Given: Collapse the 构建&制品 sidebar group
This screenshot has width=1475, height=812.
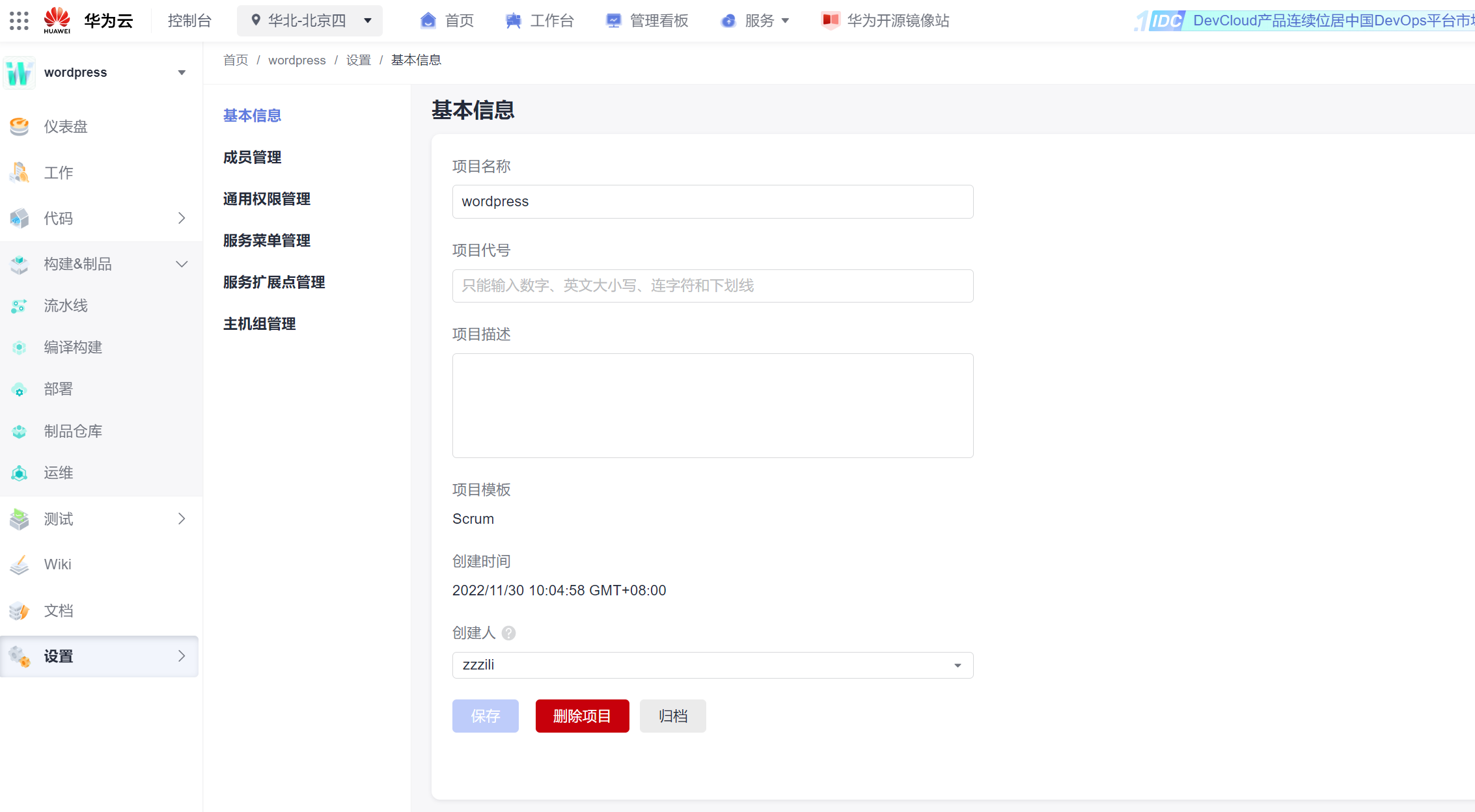Looking at the screenshot, I should point(182,264).
